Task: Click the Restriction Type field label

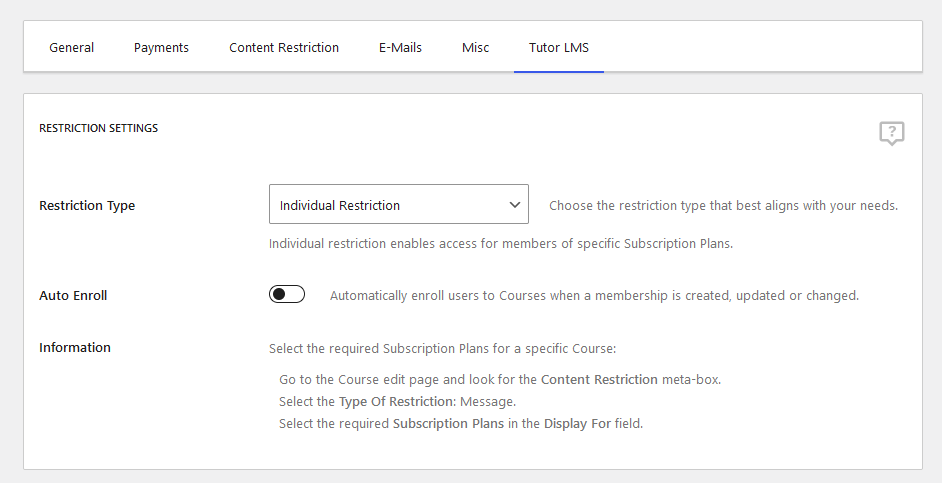Action: tap(87, 205)
